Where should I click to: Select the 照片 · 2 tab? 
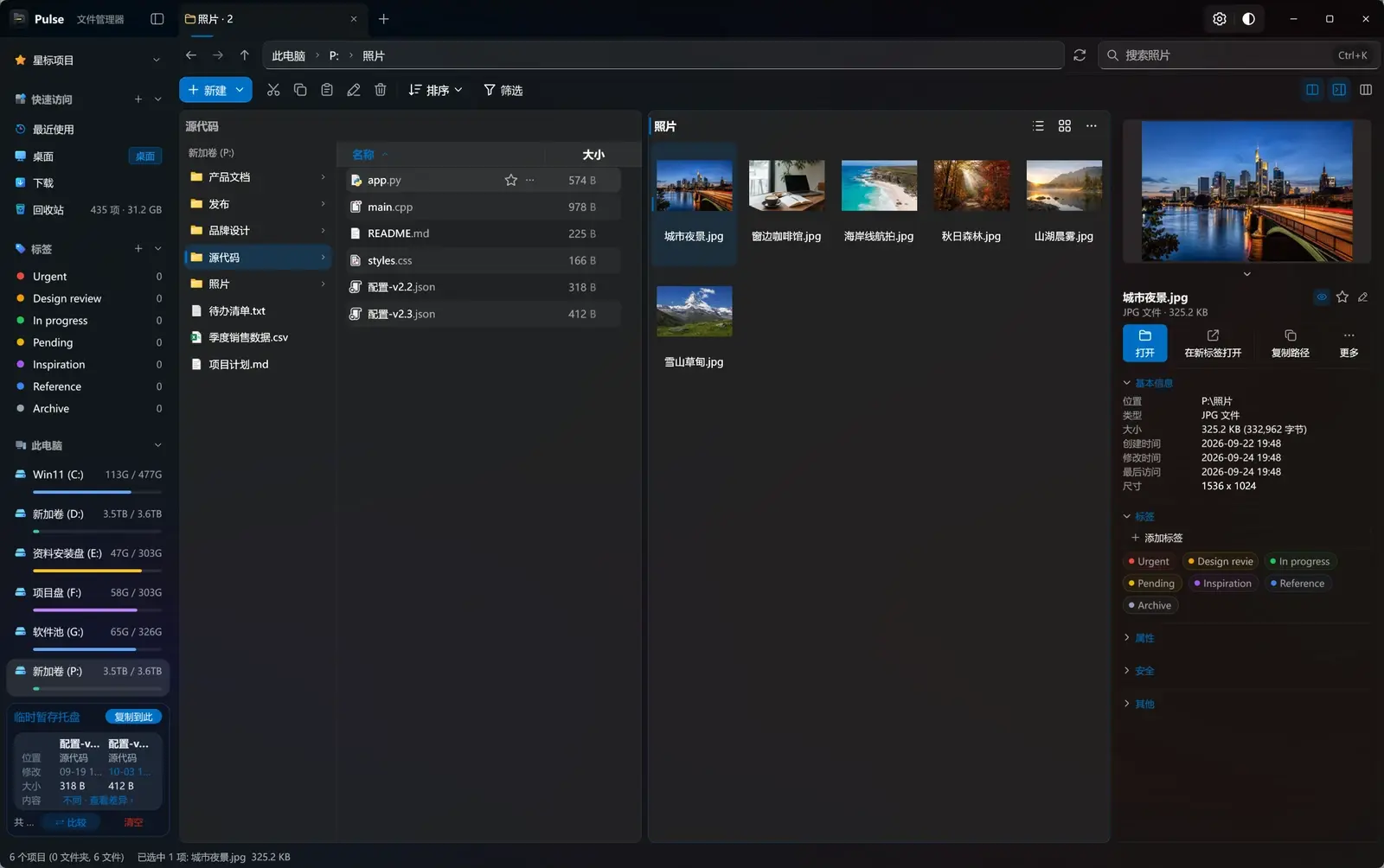point(271,19)
